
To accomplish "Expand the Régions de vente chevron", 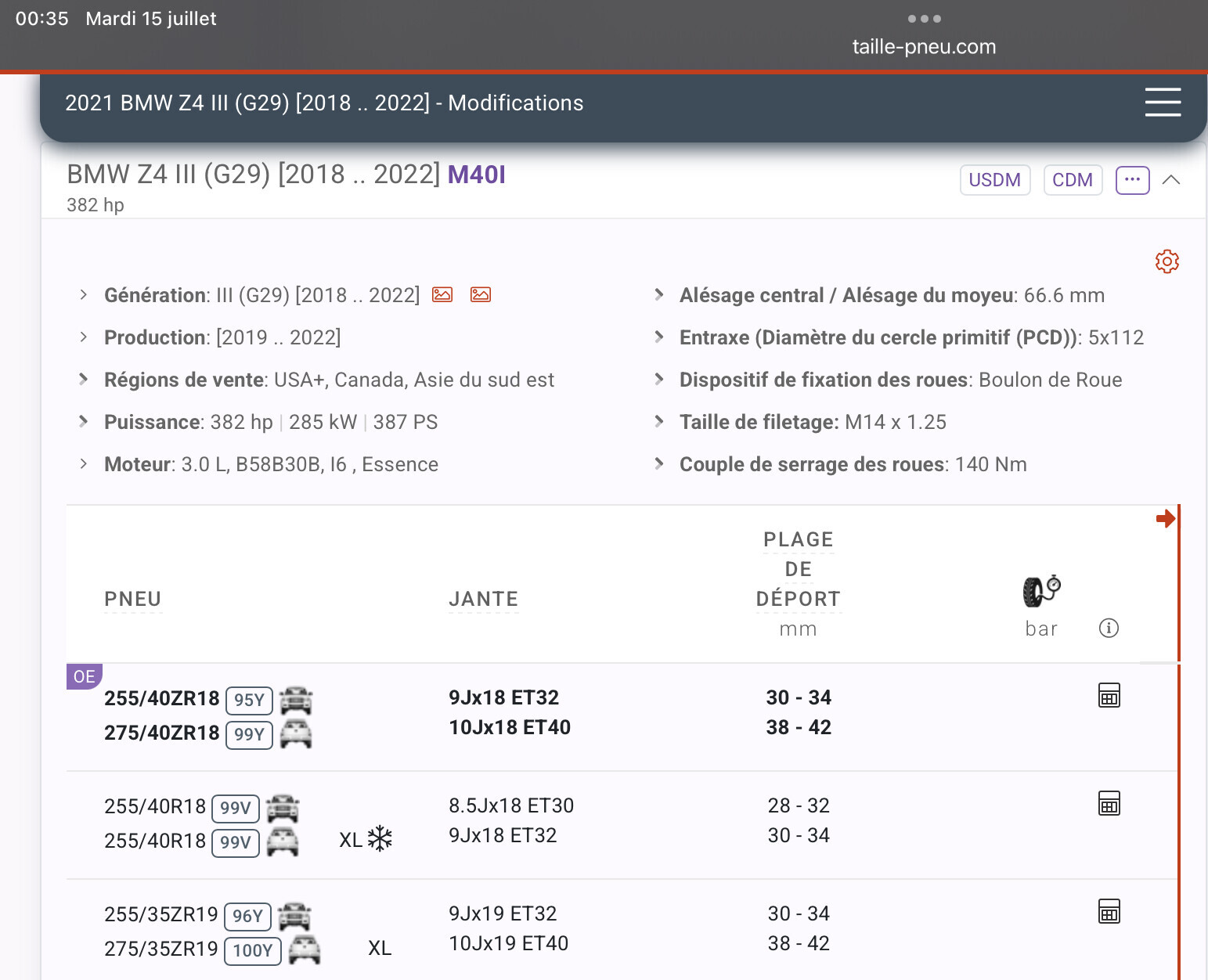I will pyautogui.click(x=83, y=380).
